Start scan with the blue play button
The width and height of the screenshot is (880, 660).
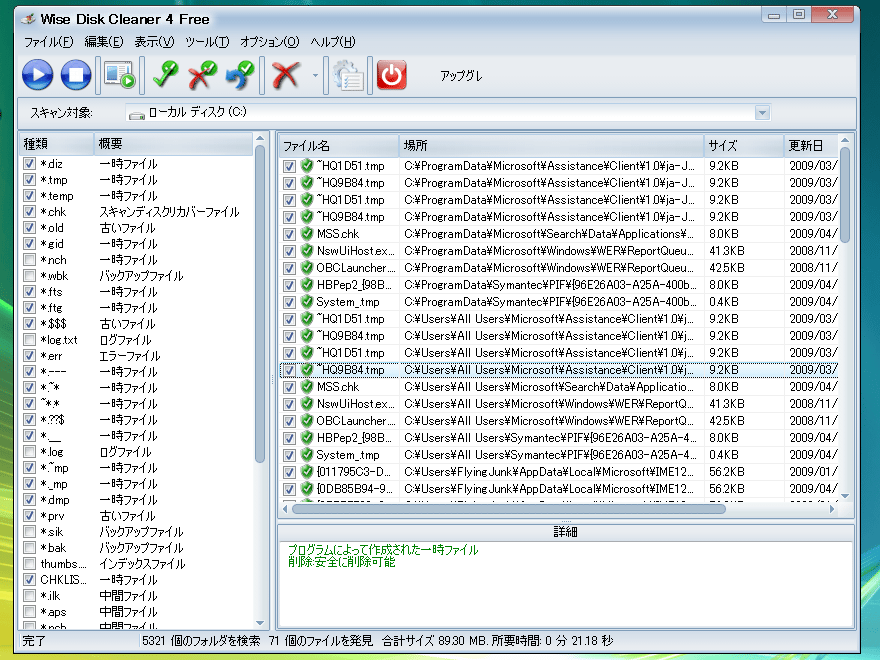click(x=38, y=75)
